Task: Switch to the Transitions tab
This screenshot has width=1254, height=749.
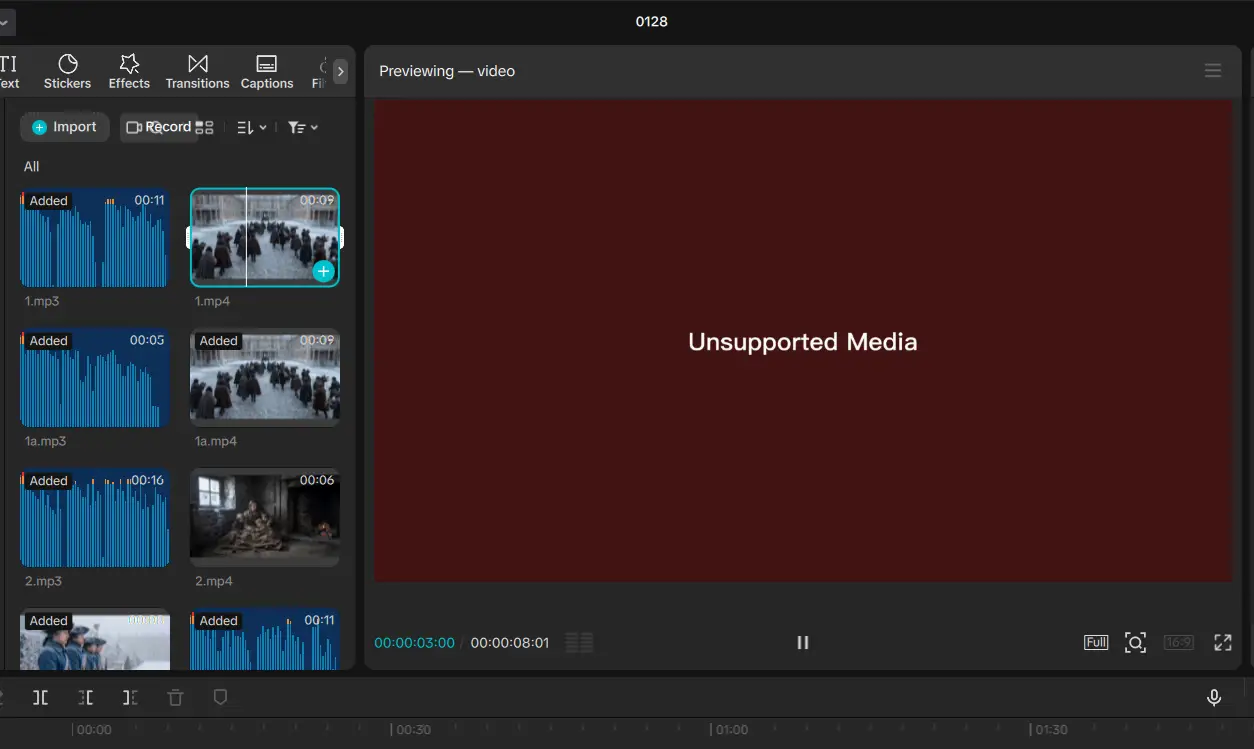Action: coord(197,71)
